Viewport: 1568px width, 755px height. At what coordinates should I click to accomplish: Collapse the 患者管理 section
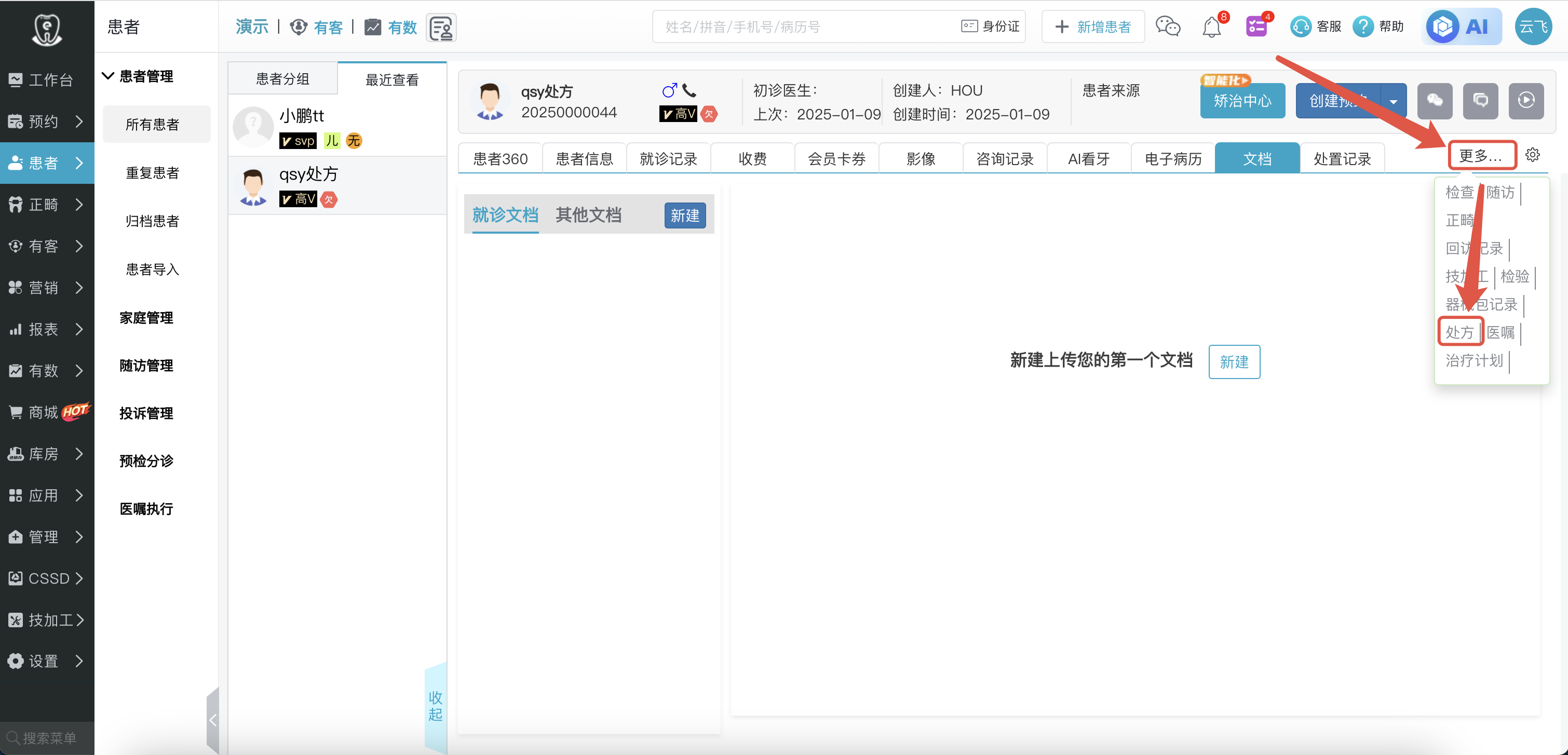click(108, 76)
